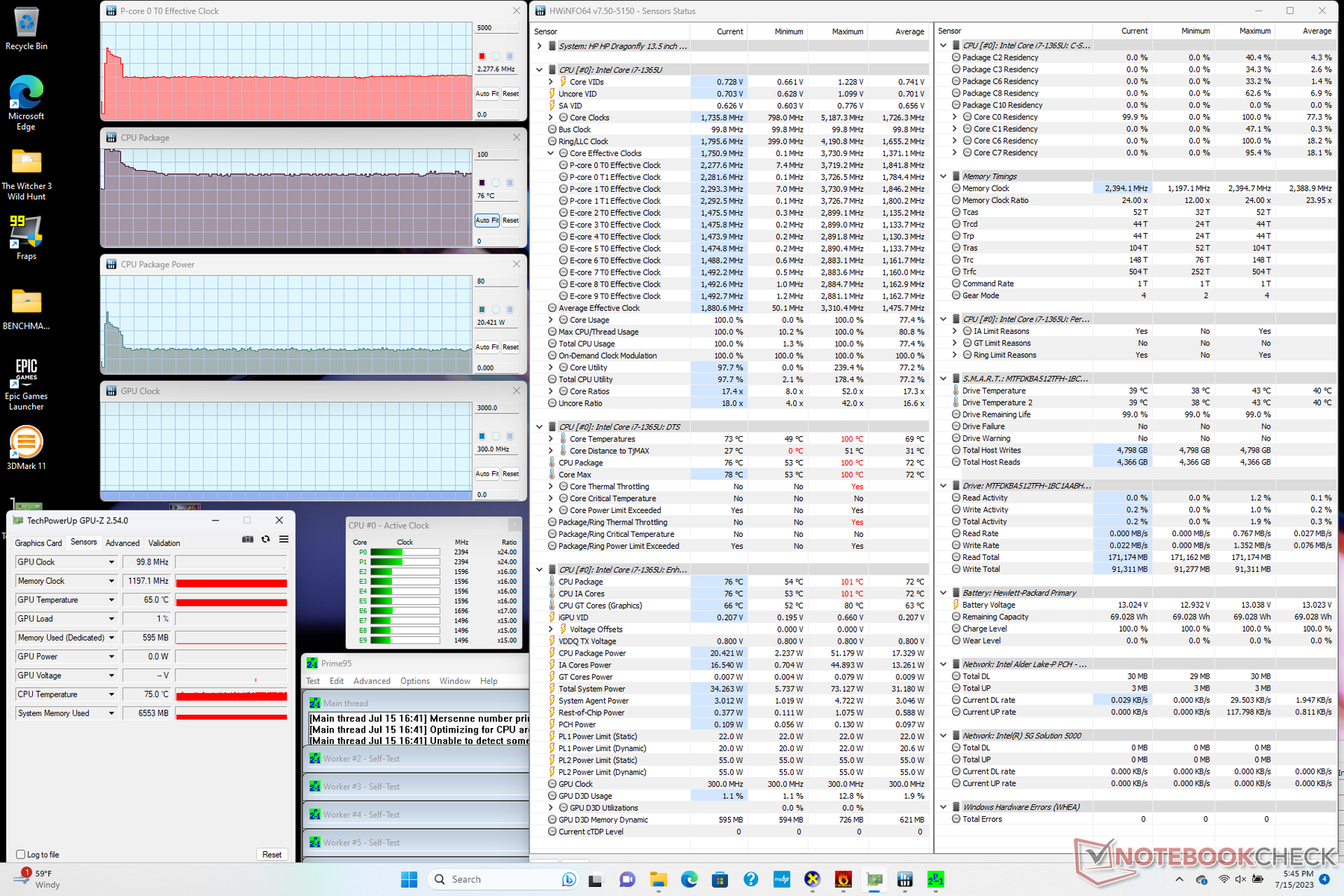Pick the dark color swatch in CPU Package graph
This screenshot has height=896, width=1344.
pos(482,183)
